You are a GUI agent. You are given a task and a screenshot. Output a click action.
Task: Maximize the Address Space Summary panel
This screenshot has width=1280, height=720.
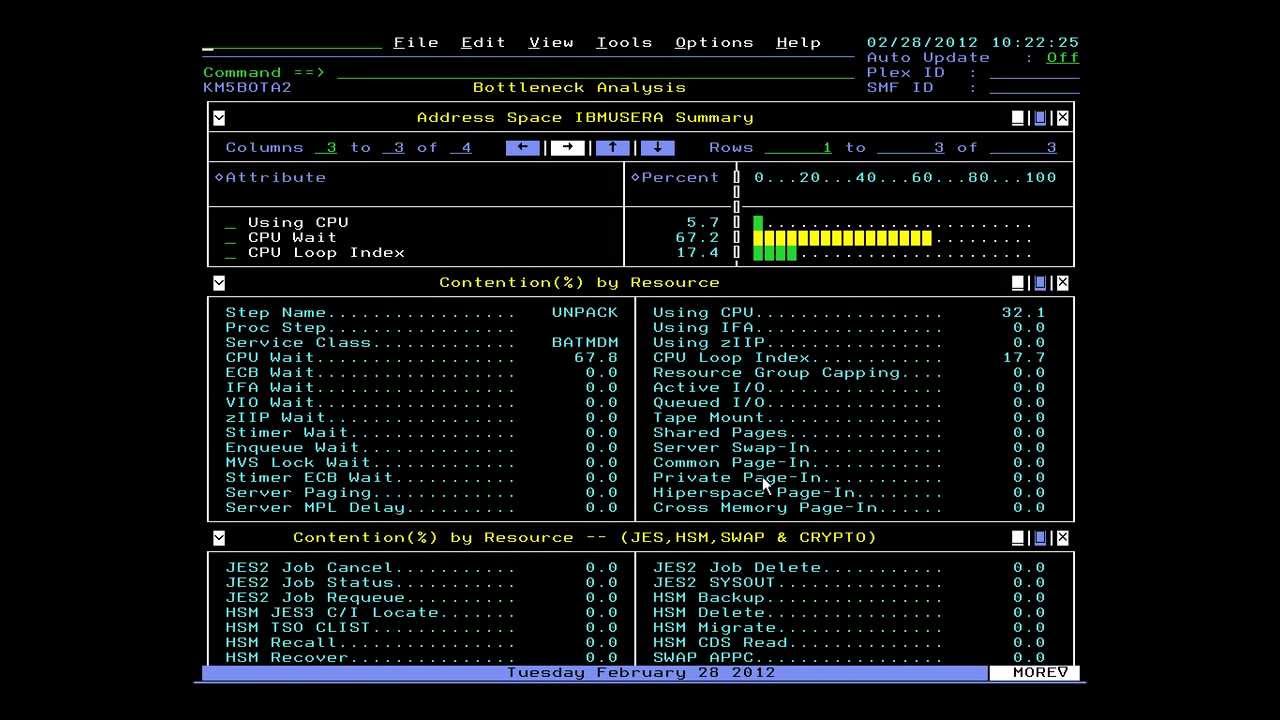click(1040, 118)
